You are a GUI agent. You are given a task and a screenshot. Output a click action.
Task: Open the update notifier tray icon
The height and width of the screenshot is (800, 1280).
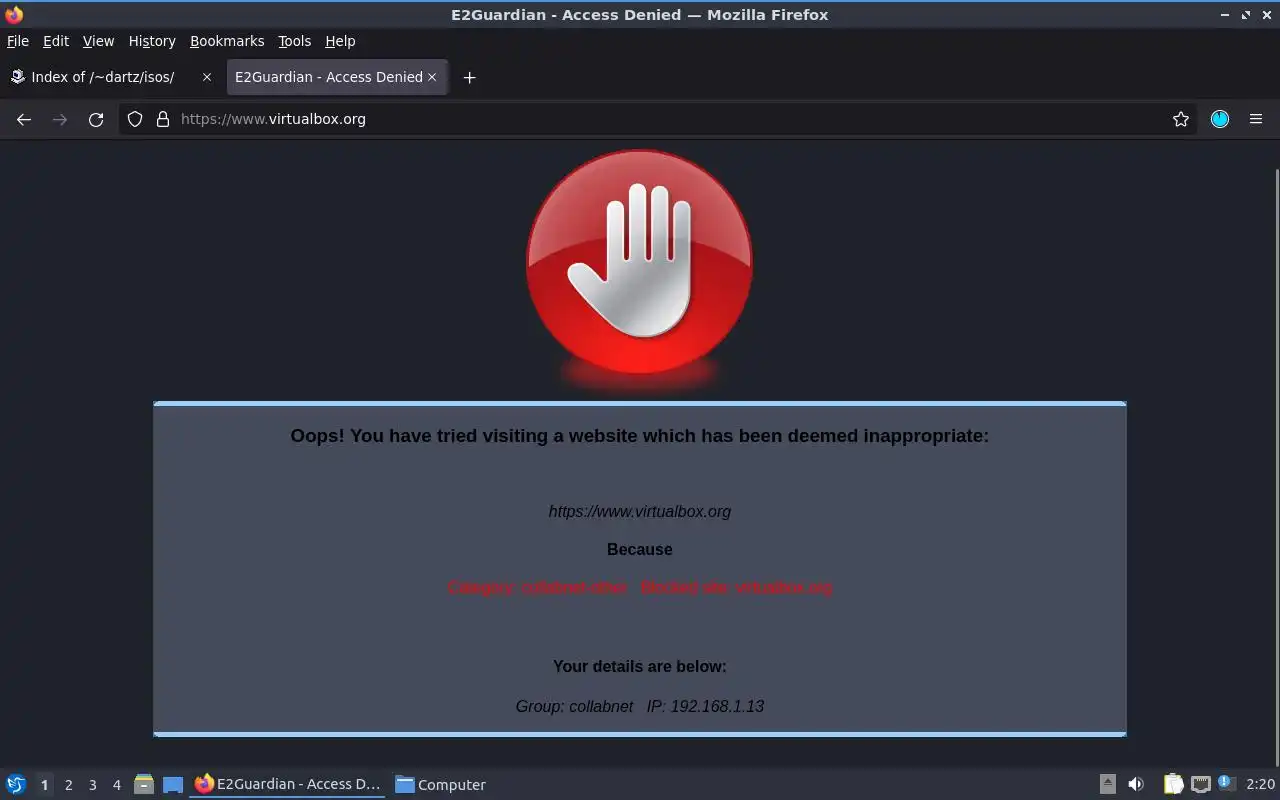(x=1227, y=784)
